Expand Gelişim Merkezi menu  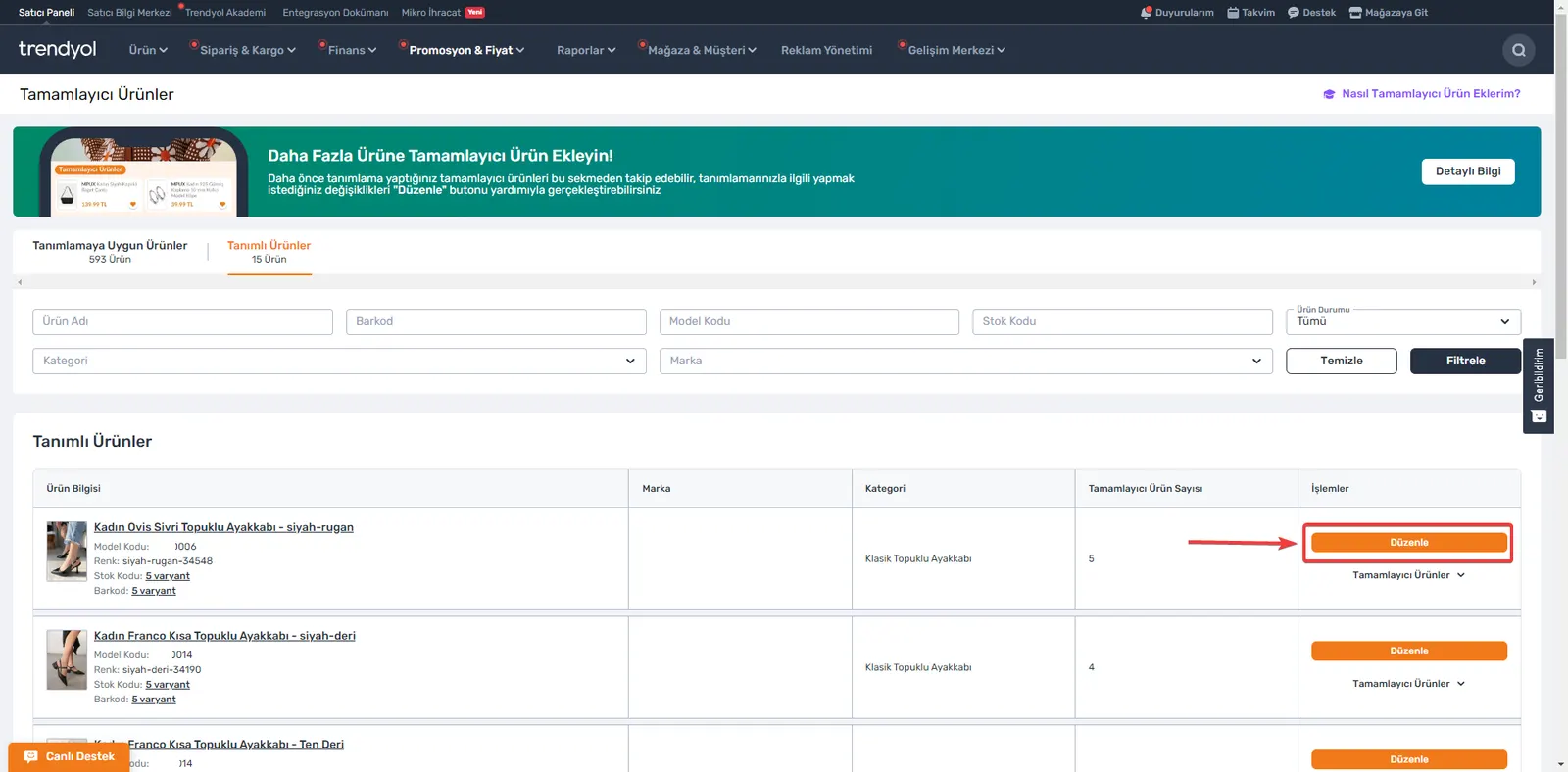tap(956, 50)
